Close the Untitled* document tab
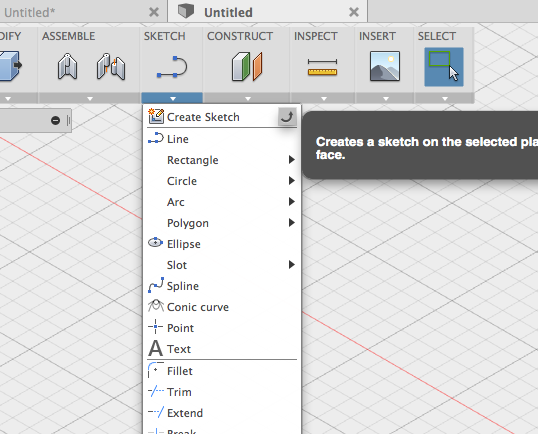This screenshot has width=538, height=434. pos(154,12)
